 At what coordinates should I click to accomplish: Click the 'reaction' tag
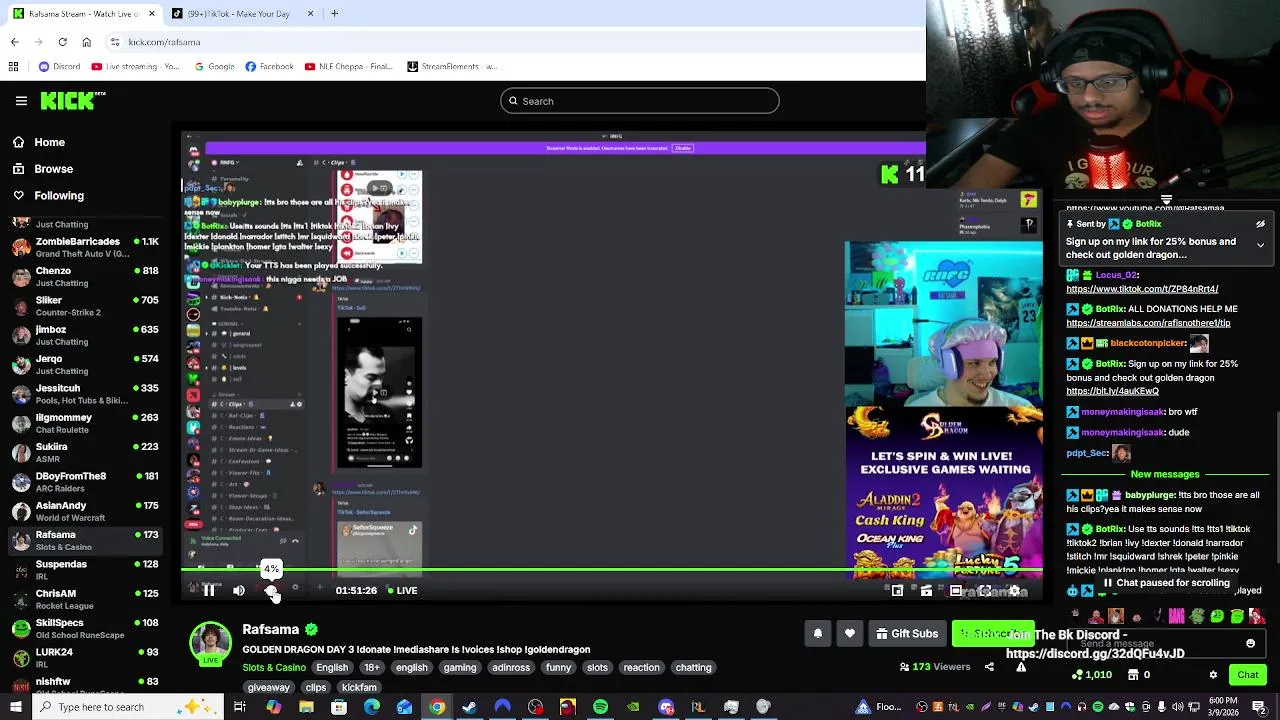641,668
